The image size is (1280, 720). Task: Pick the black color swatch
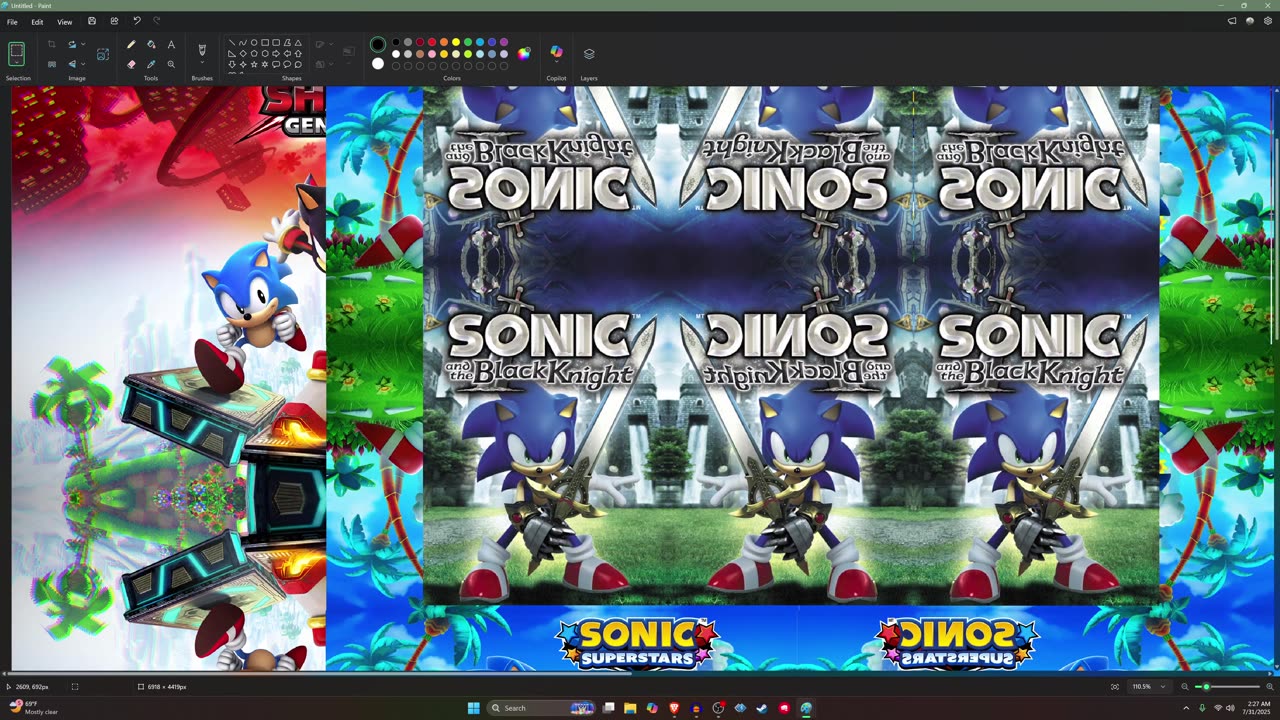pyautogui.click(x=396, y=43)
